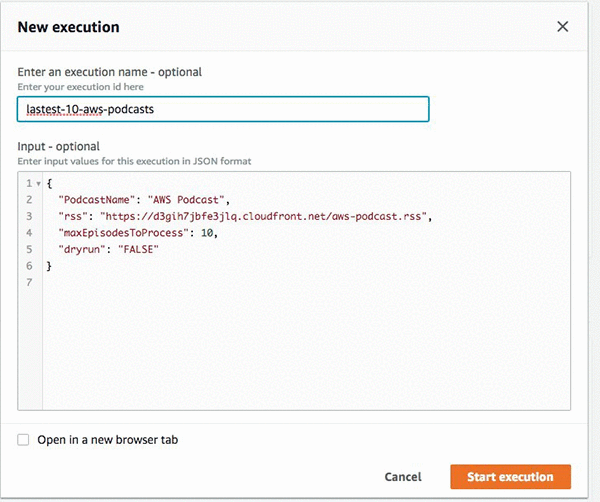Click line number 2 in the gutter

click(28, 200)
